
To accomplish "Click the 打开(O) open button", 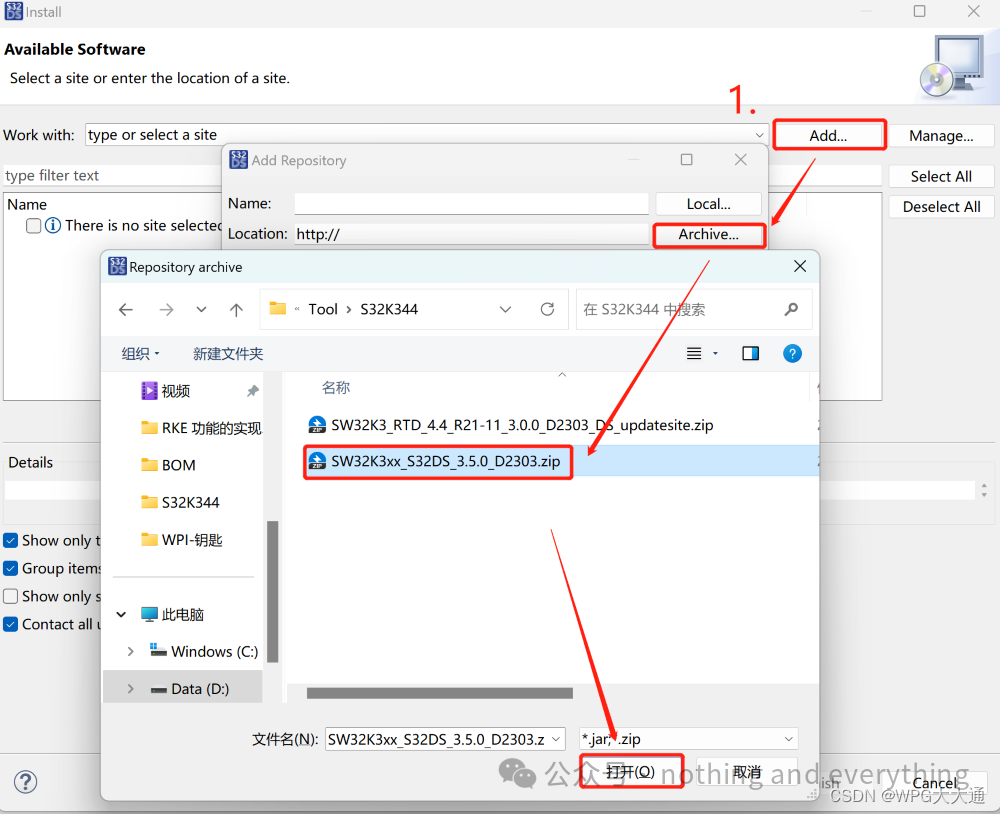I will click(x=631, y=772).
